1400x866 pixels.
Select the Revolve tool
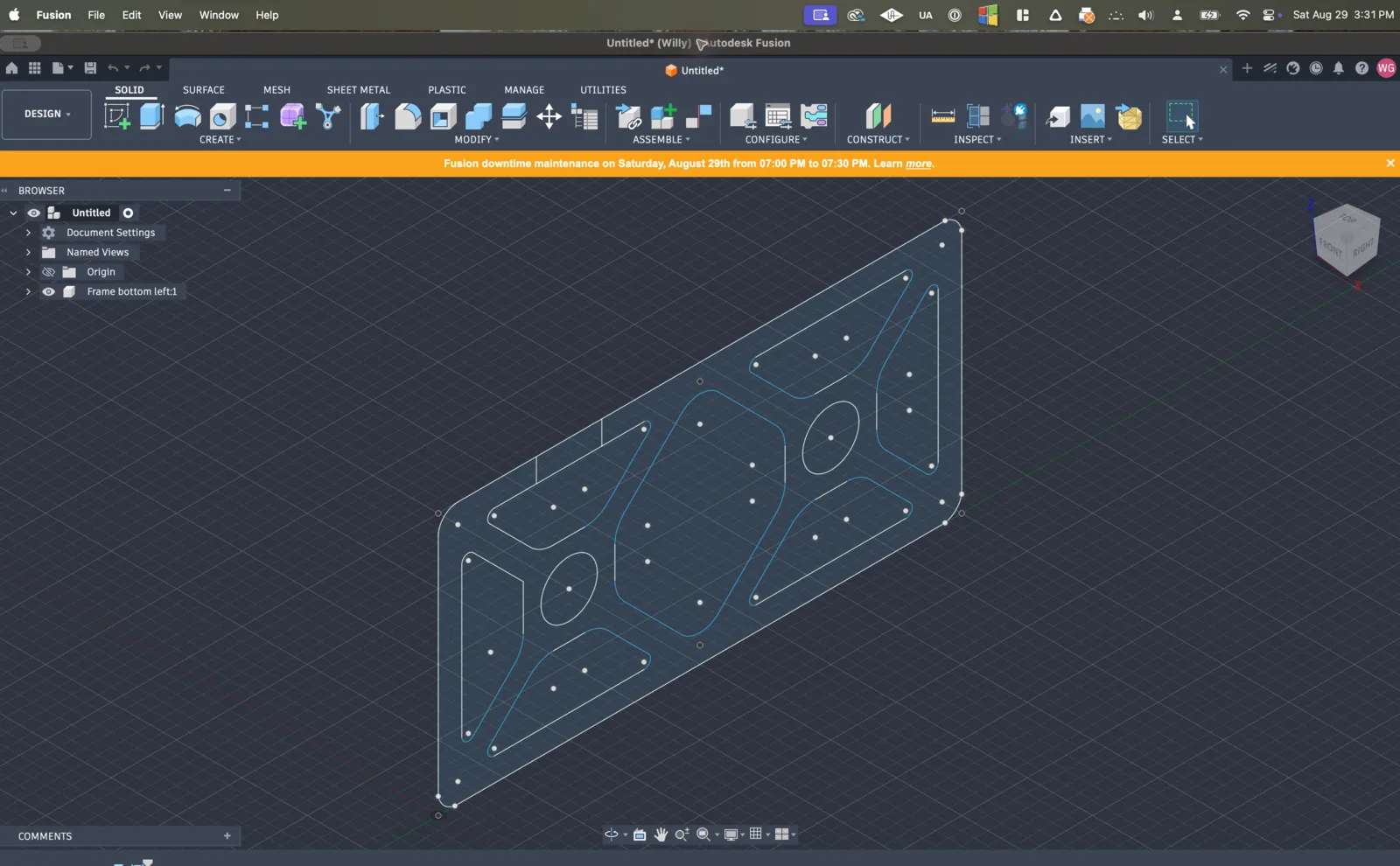[187, 115]
